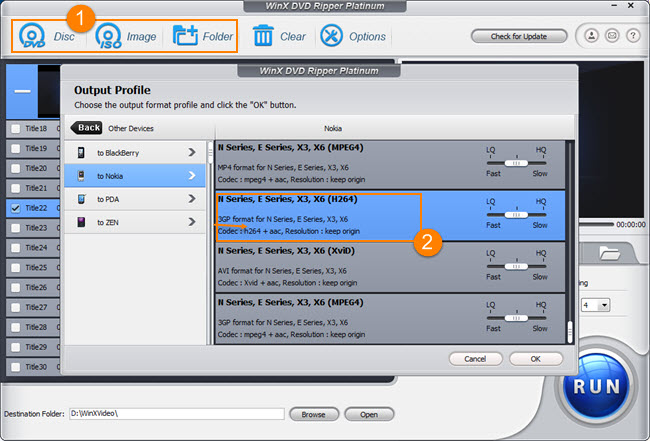Click the Nokia phone icon
Image resolution: width=650 pixels, height=441 pixels.
coord(81,176)
